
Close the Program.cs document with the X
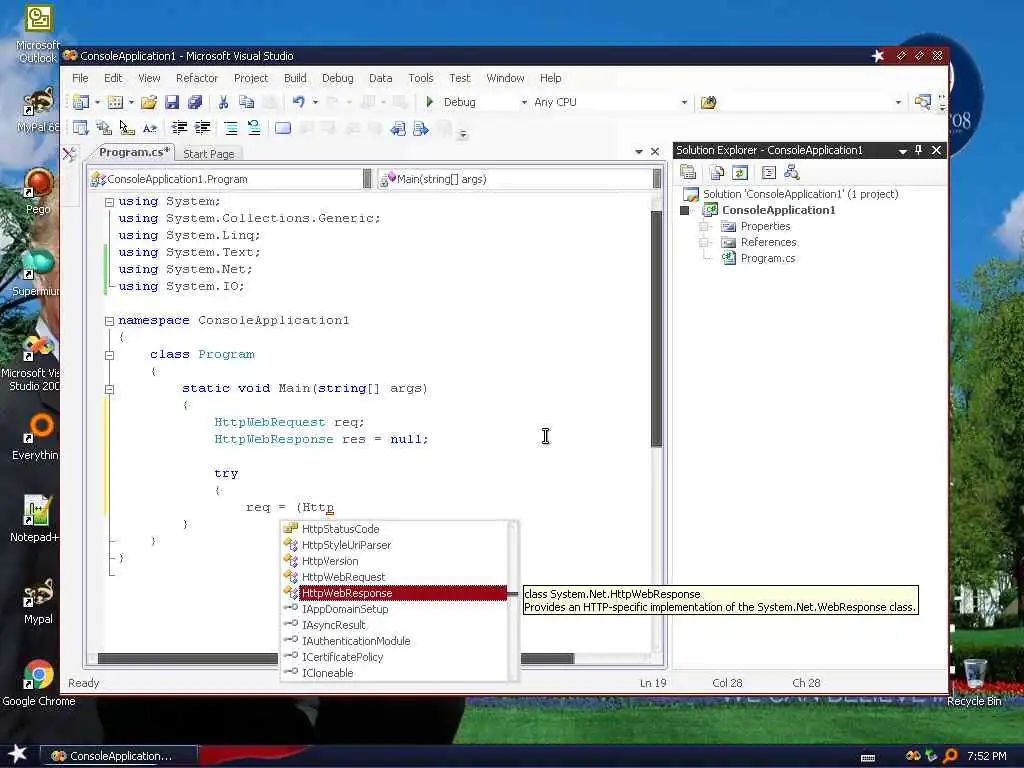point(655,152)
